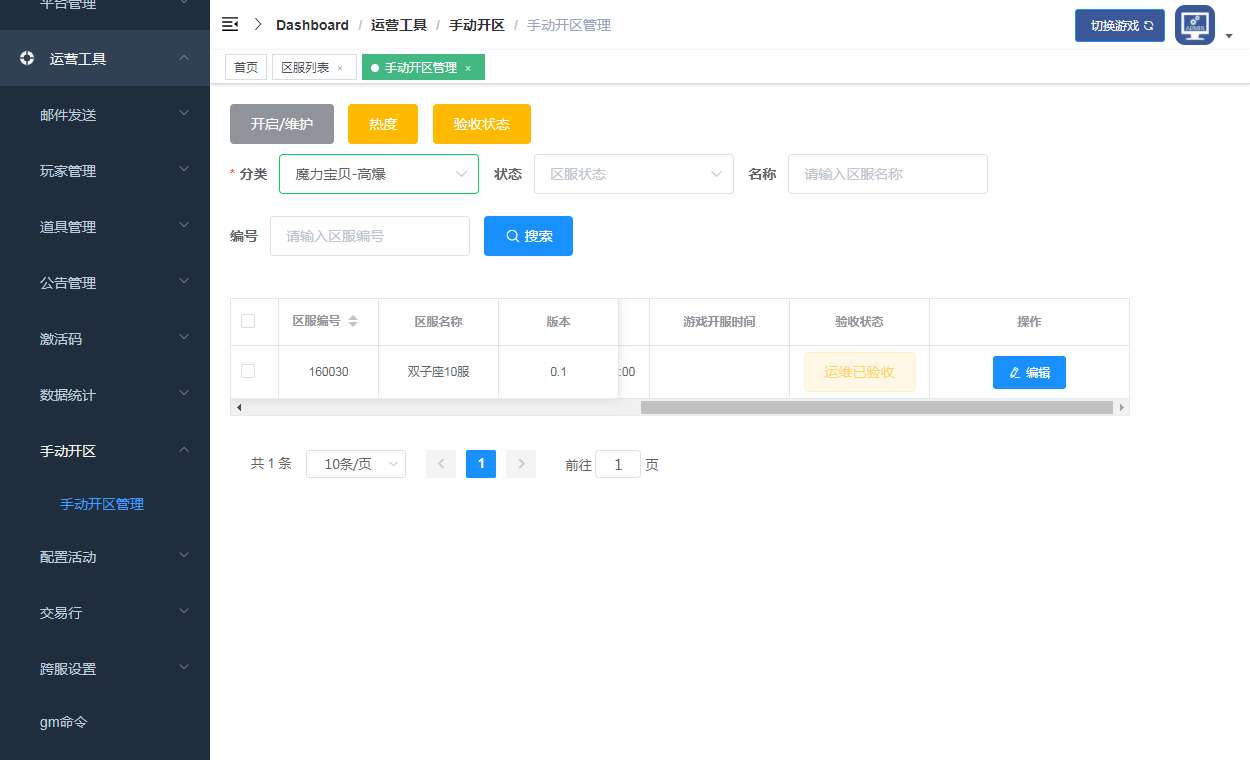This screenshot has width=1250, height=760.
Task: Click the 运营工具 circular sidebar icon
Action: click(x=26, y=58)
